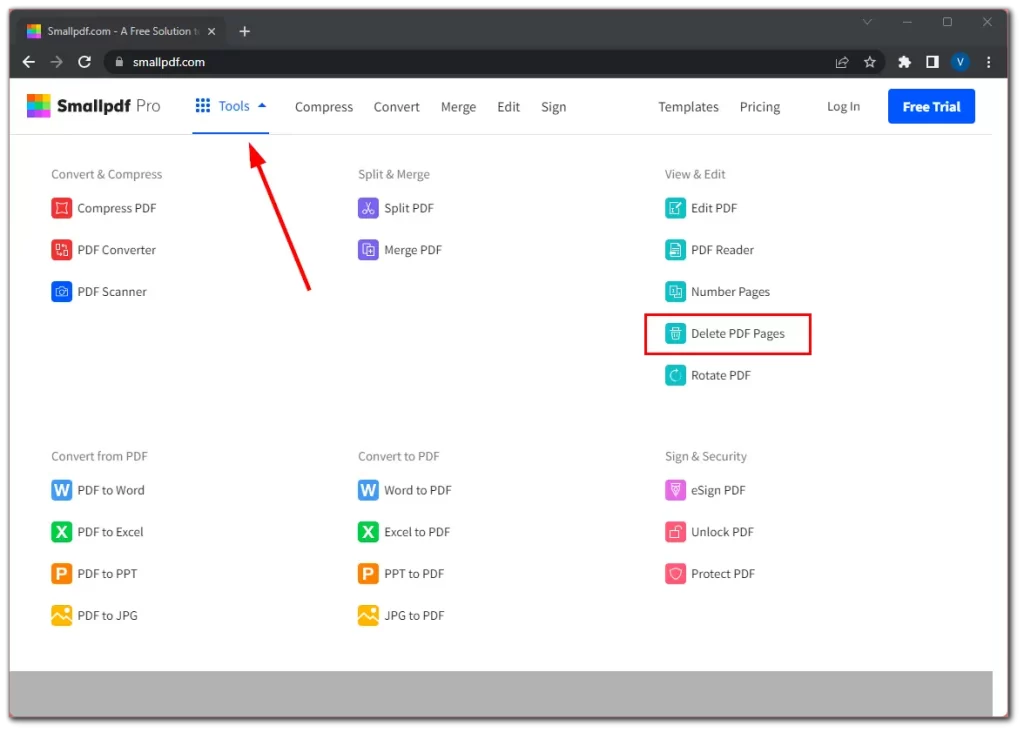Click the Delete PDF Pages trash icon
The image size is (1024, 733).
(675, 333)
